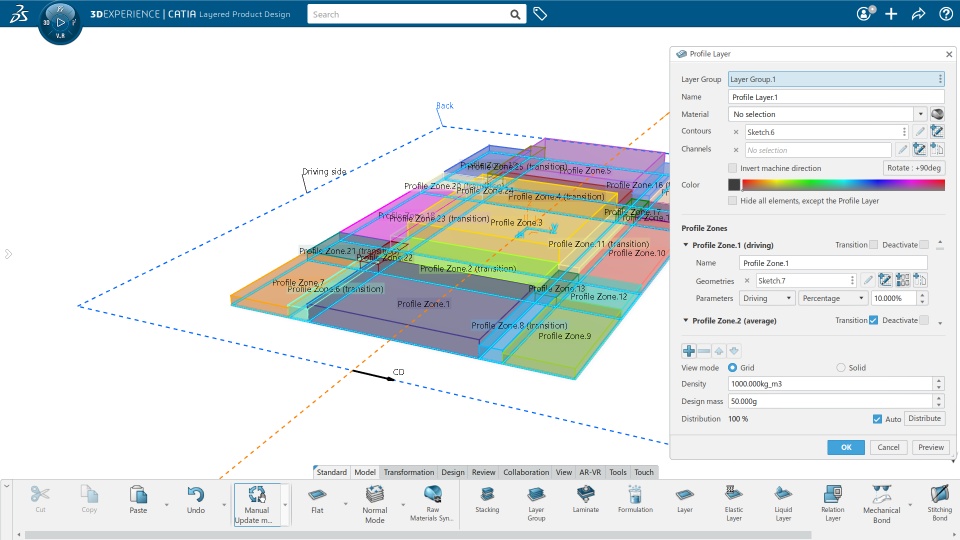Click the dark color swatch
Viewport: 960px width, 540px height.
click(x=734, y=184)
